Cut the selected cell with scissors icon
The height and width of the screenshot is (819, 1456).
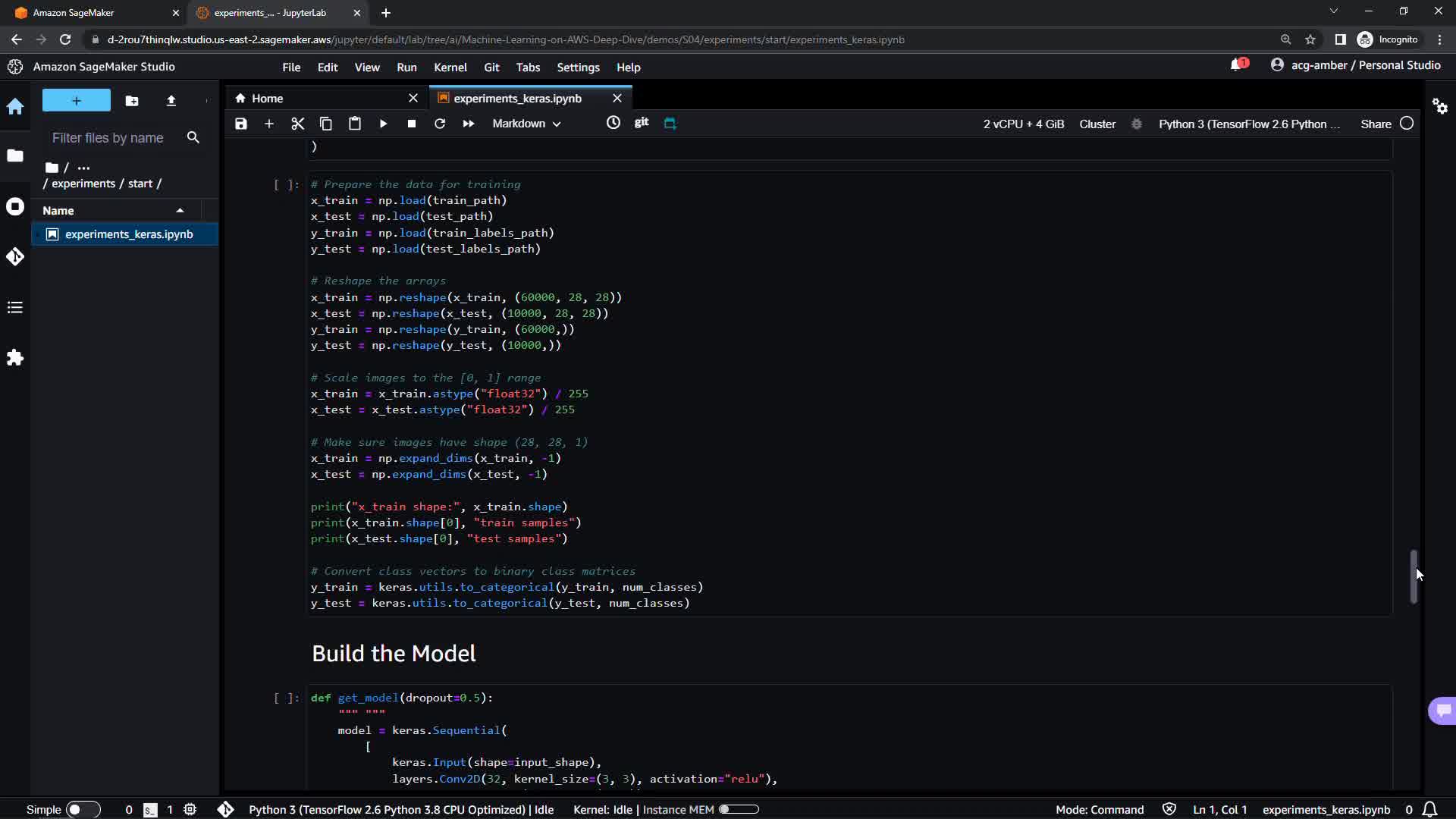coord(297,124)
